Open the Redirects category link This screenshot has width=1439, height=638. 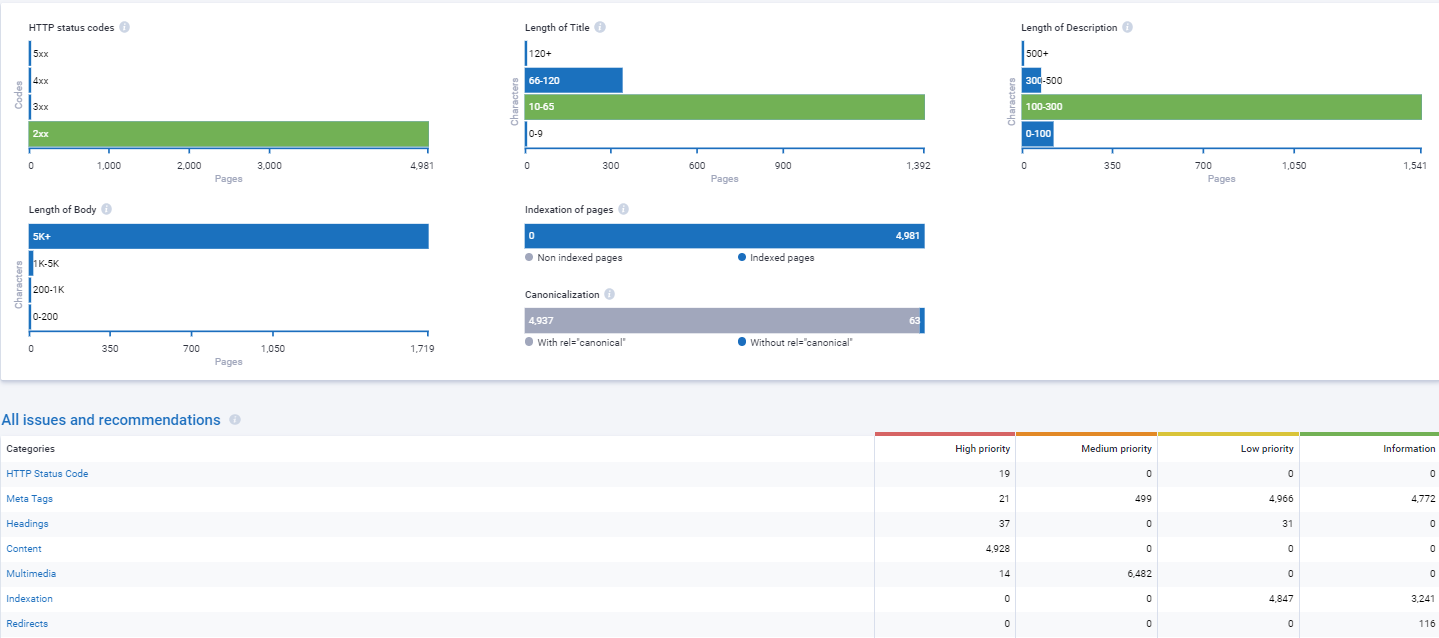[27, 624]
